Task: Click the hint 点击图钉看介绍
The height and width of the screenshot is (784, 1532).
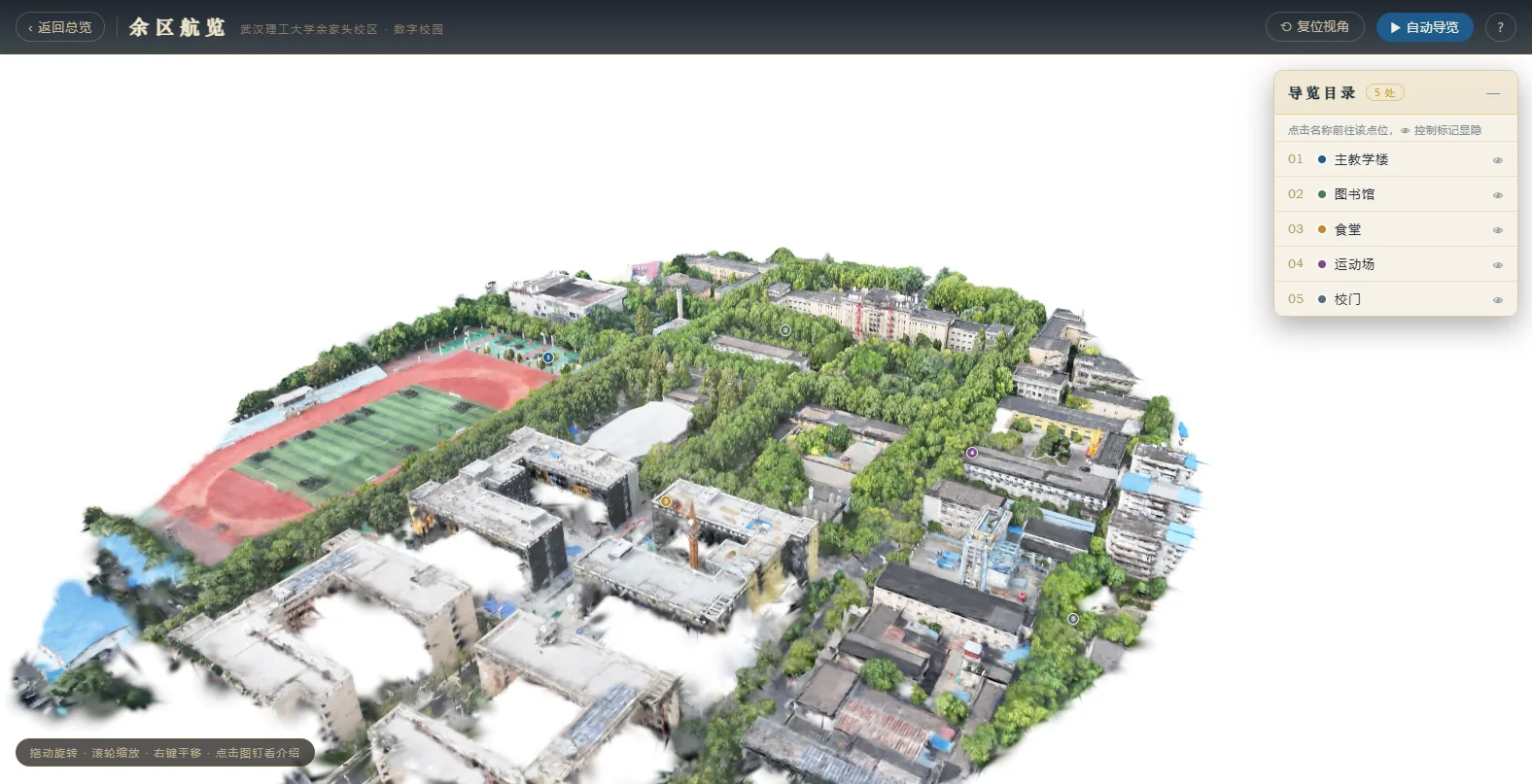Action: [258, 753]
